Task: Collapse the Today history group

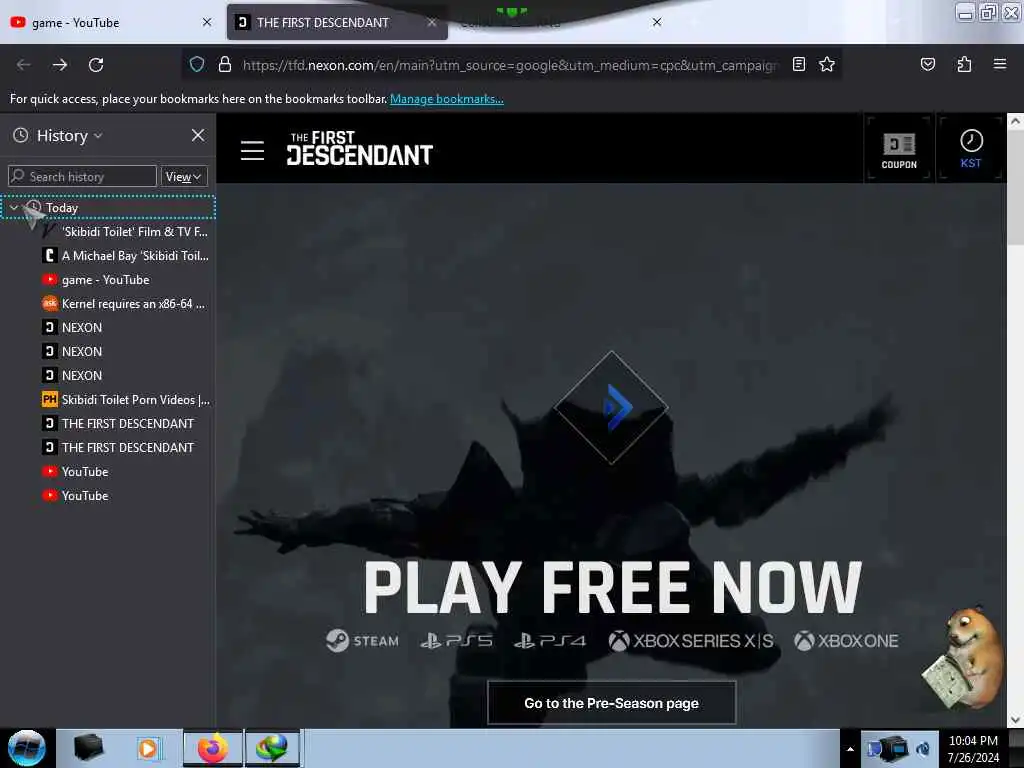Action: (13, 207)
